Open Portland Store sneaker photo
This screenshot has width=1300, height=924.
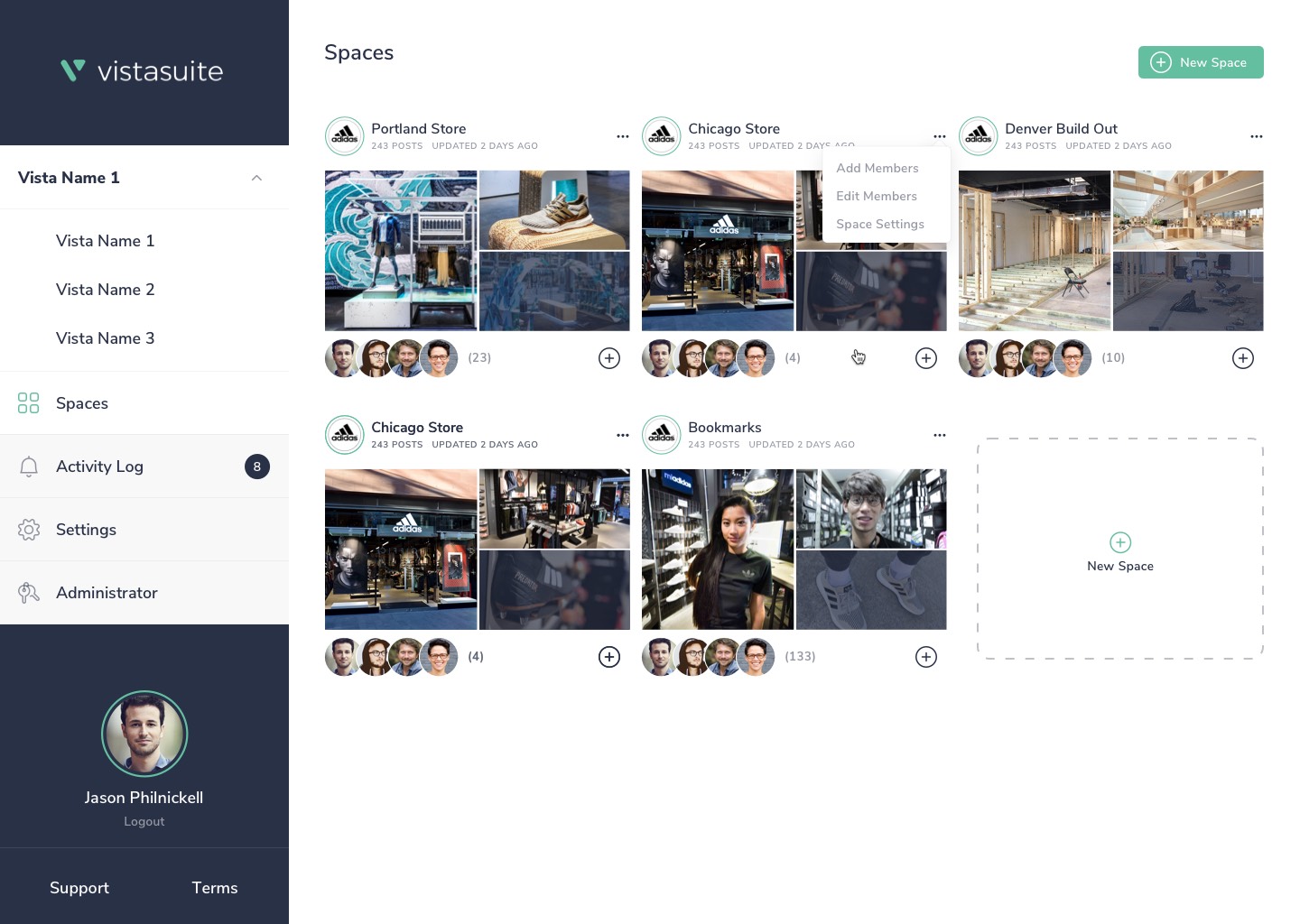click(554, 210)
